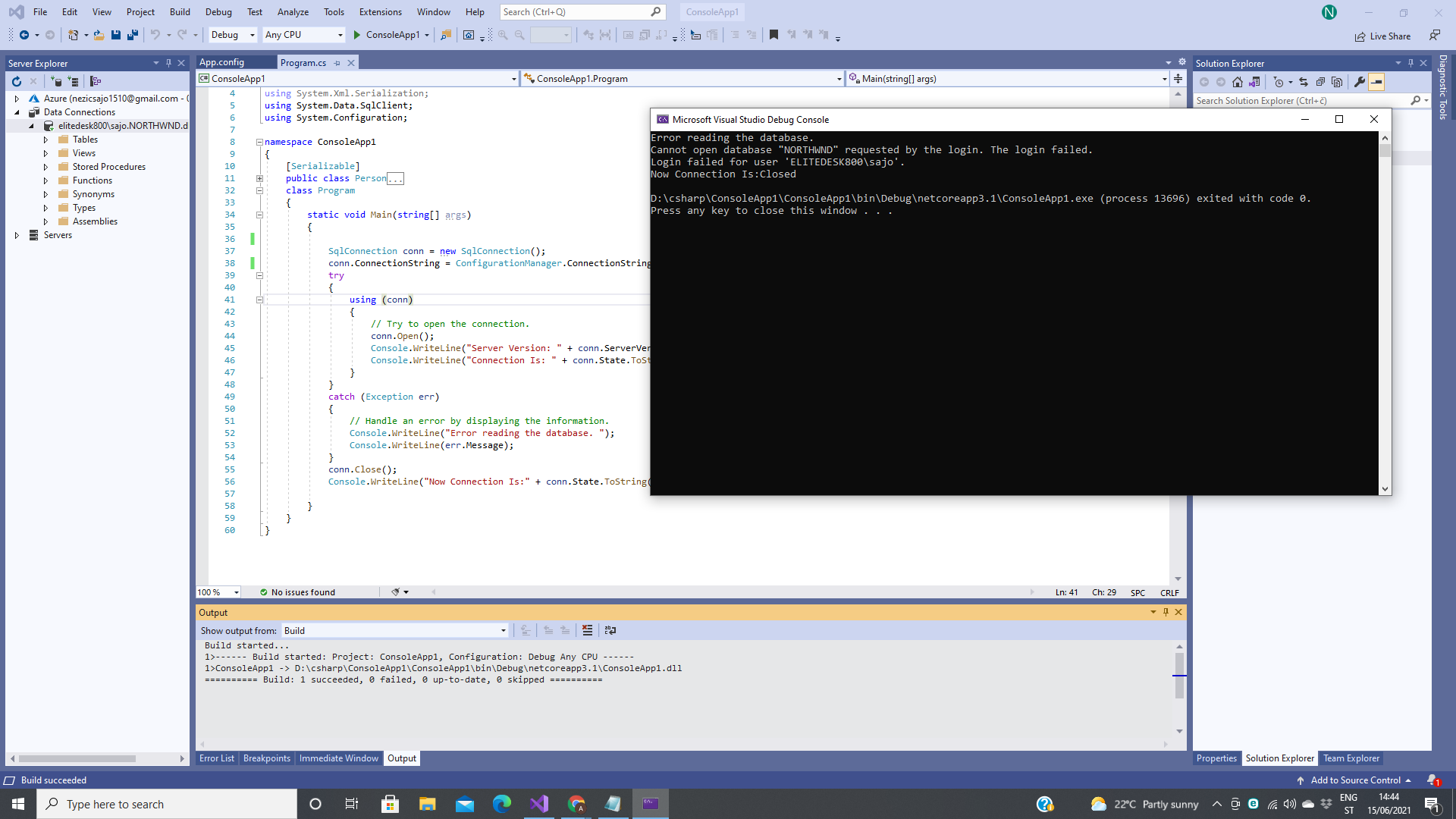Clear All in the Output window
1456x819 pixels.
(x=587, y=630)
